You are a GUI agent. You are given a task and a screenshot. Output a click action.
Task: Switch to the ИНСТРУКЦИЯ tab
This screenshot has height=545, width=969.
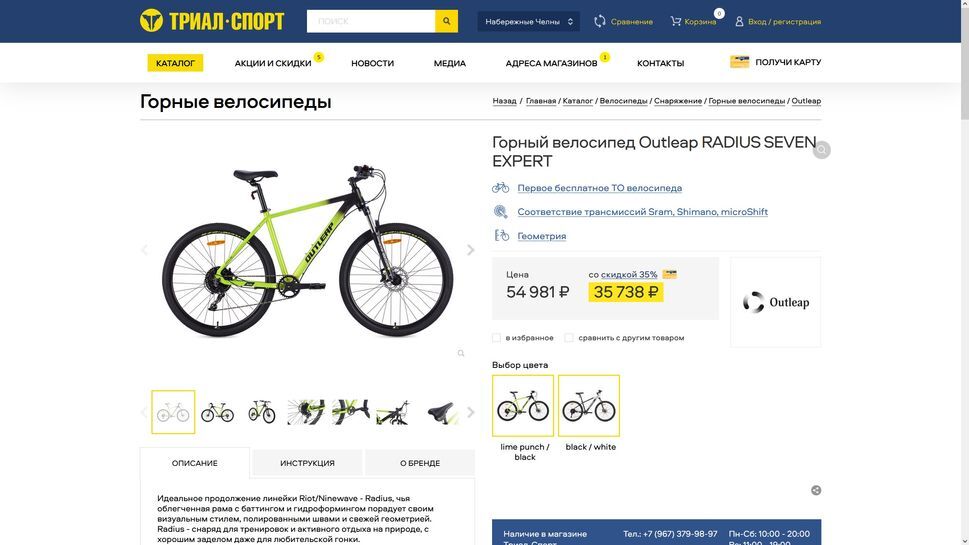tap(307, 463)
